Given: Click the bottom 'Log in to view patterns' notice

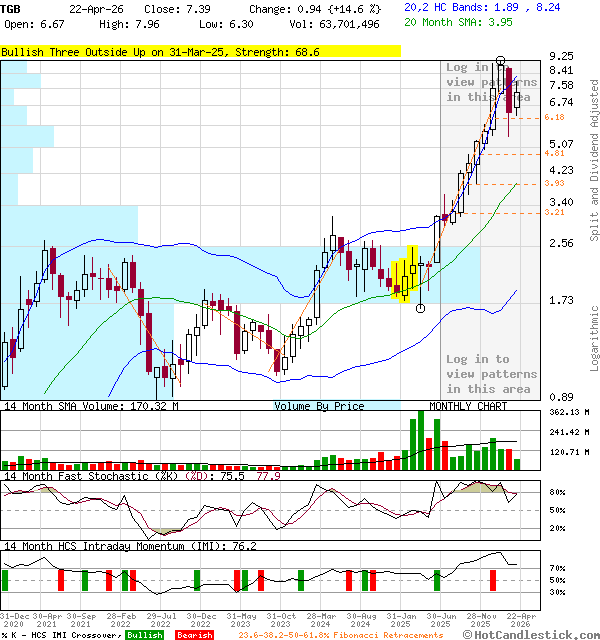Looking at the screenshot, I should (491, 373).
